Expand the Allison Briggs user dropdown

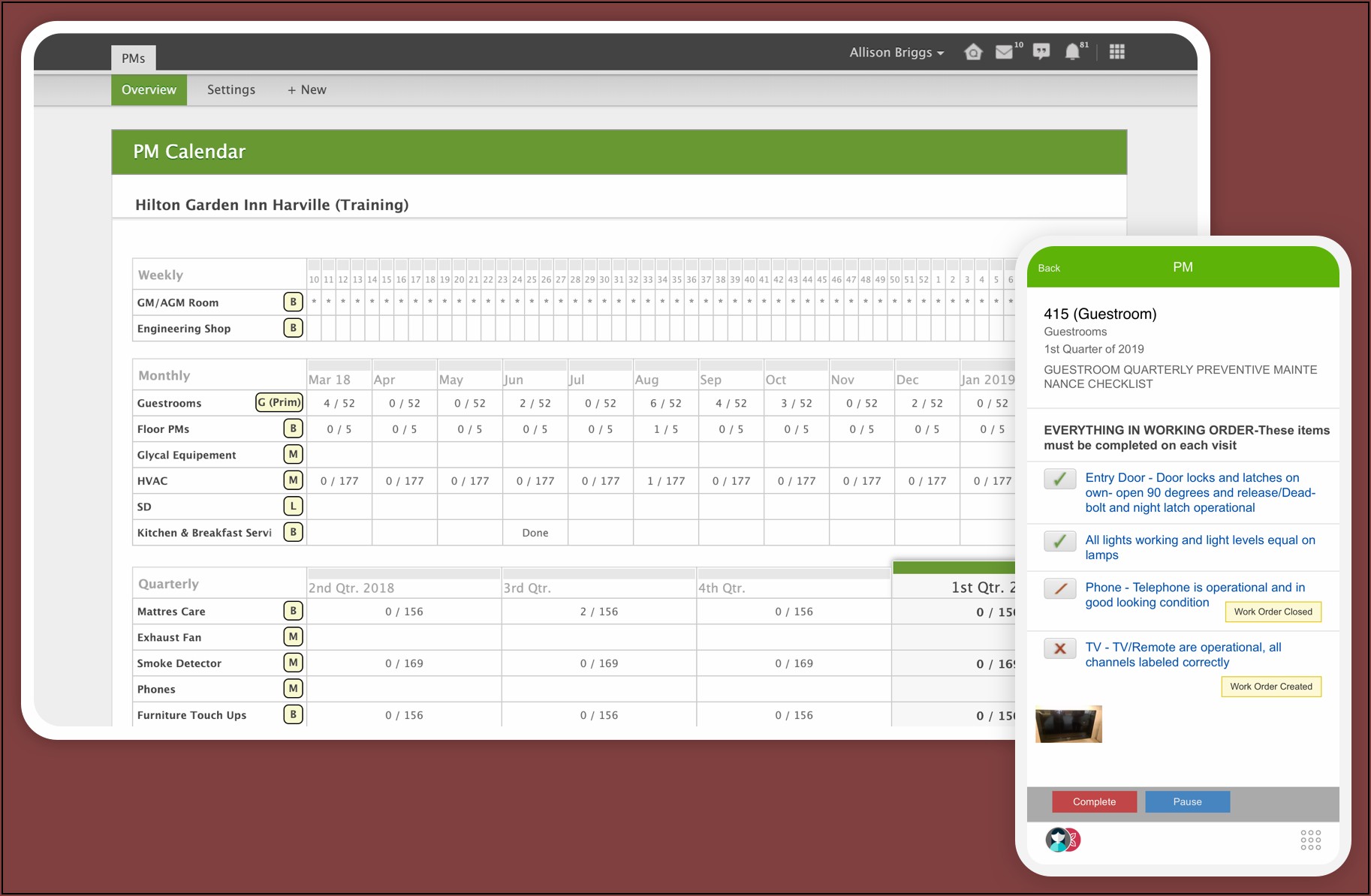click(896, 53)
